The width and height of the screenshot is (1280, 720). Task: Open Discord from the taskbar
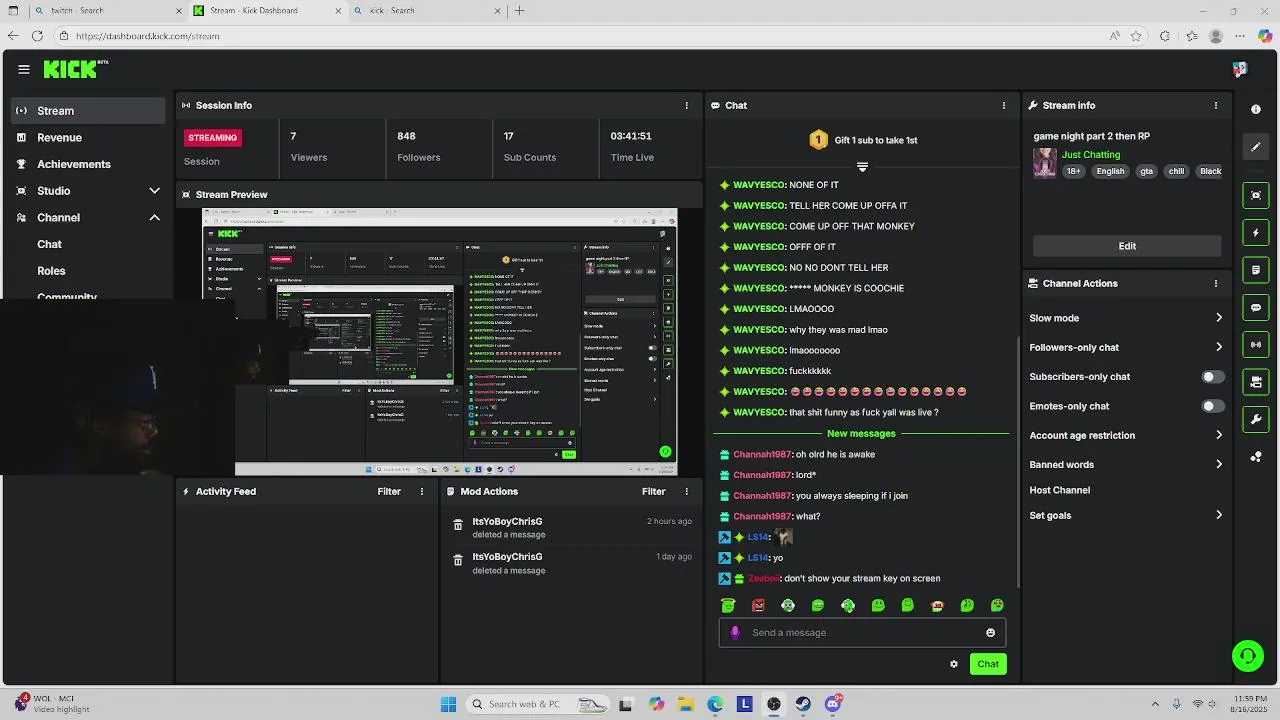pyautogui.click(x=833, y=704)
